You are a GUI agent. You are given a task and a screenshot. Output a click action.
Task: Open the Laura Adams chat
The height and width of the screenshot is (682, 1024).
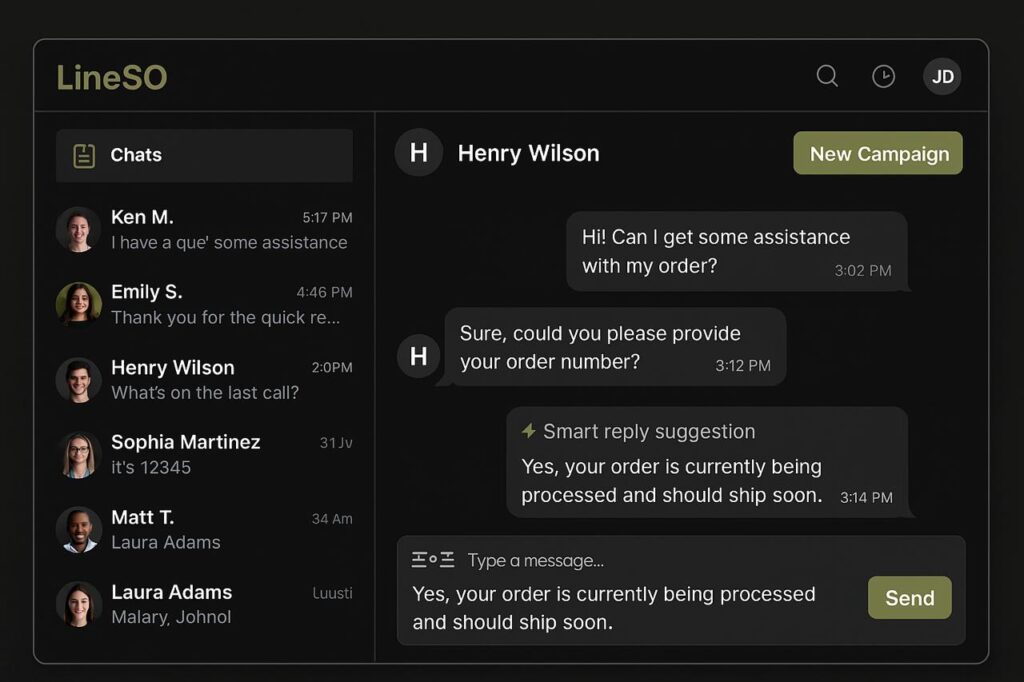click(204, 604)
